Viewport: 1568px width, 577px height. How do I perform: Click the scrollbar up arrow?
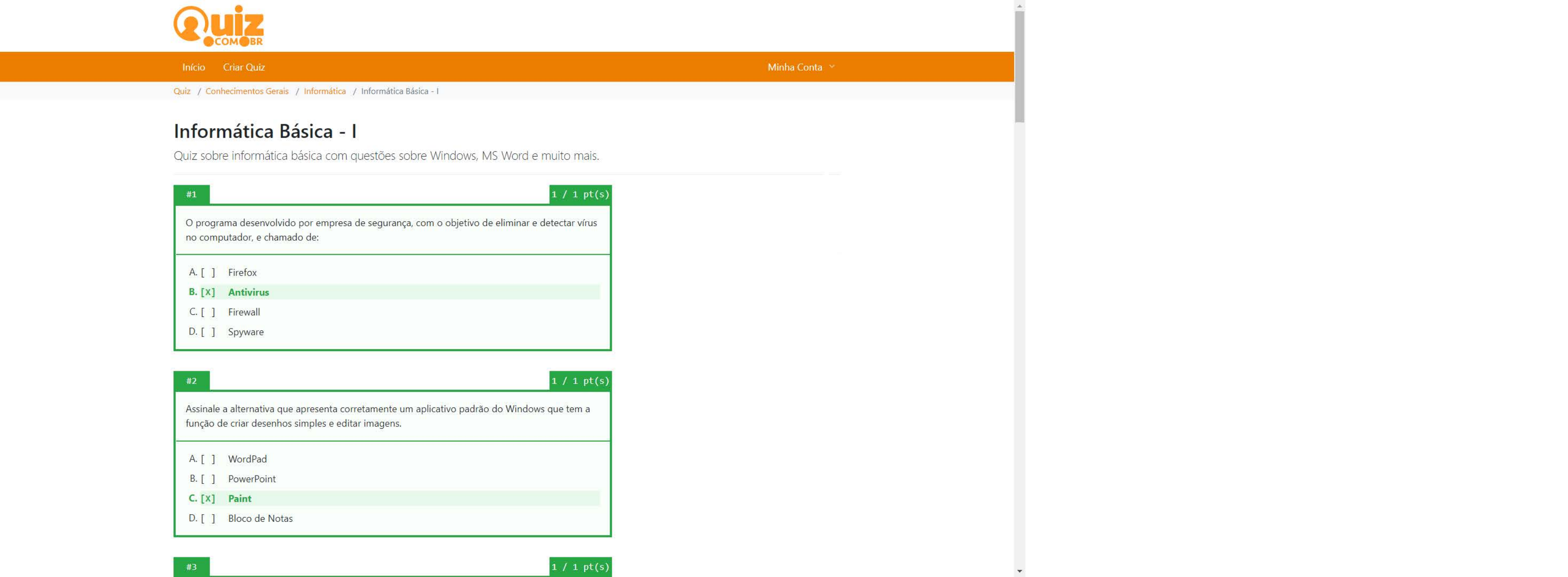pos(1019,5)
